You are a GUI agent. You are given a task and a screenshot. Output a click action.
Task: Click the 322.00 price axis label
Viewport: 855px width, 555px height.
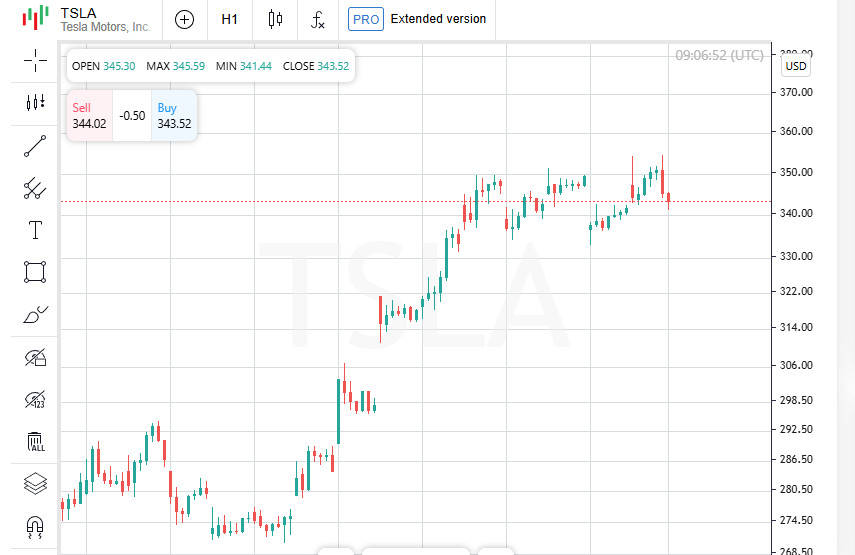point(796,291)
